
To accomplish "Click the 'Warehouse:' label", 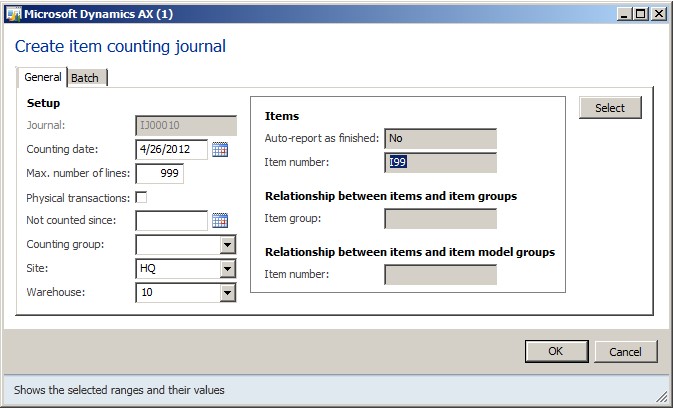I will (x=56, y=292).
